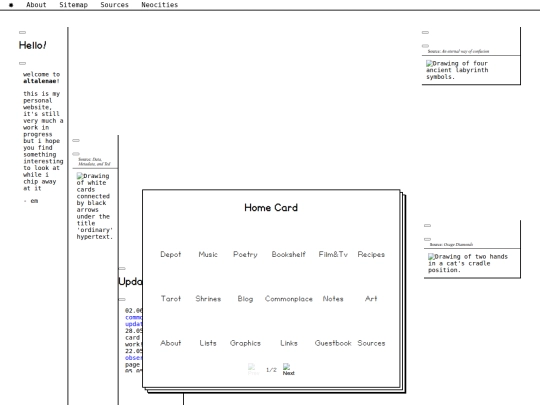
Task: Click the cat's cradle hands drawing image
Action: point(468,263)
